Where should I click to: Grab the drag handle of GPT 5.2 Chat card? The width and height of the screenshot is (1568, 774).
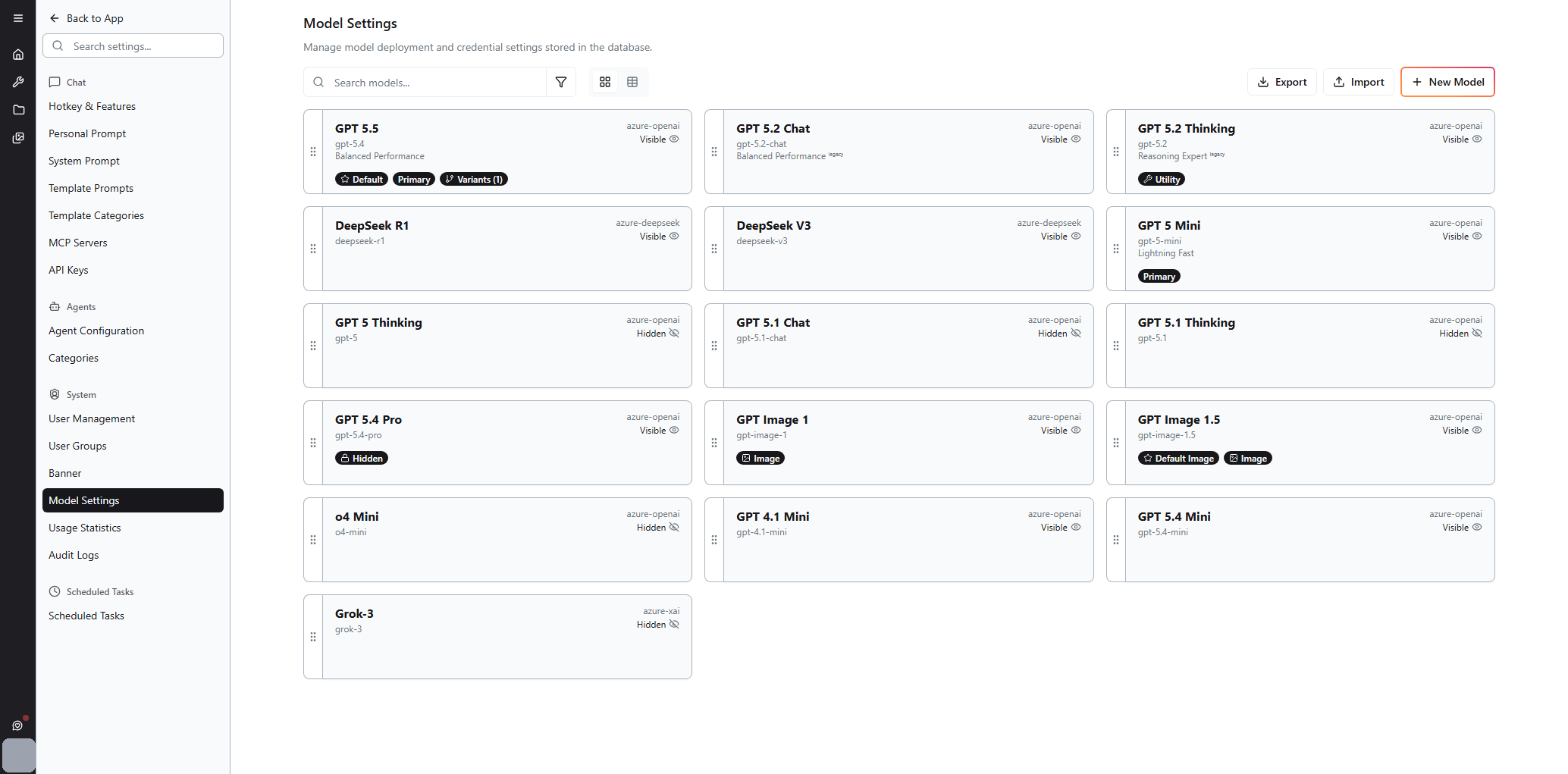pos(714,152)
